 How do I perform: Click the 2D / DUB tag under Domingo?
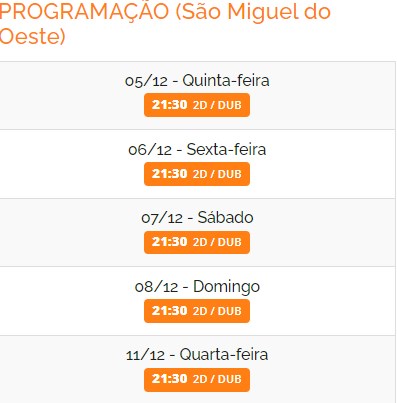[x=217, y=311]
